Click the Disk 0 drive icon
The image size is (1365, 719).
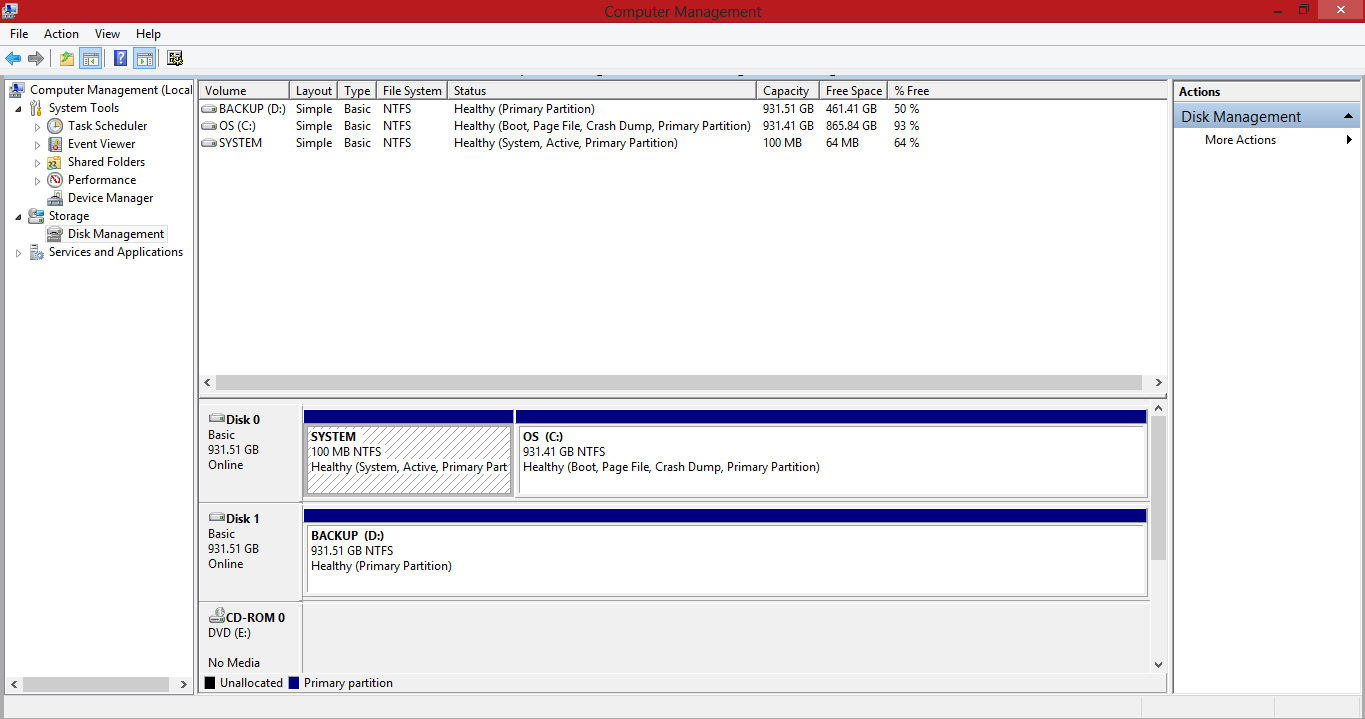tap(216, 420)
